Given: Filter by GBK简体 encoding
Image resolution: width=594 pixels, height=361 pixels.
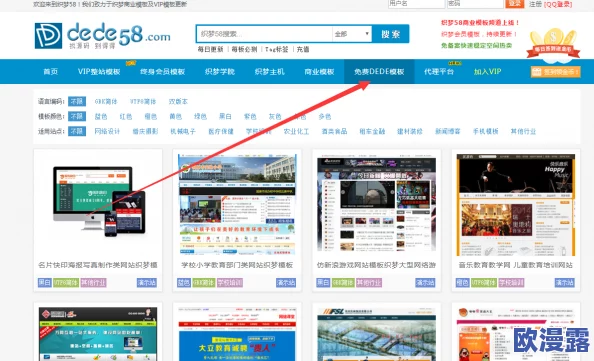Looking at the screenshot, I should click(106, 102).
